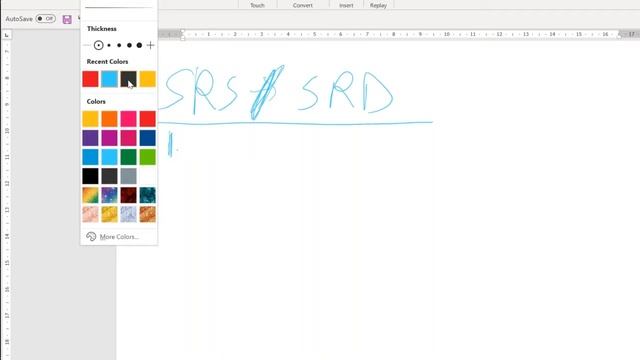Viewport: 640px width, 360px height.
Task: Click the handwritten SRS ink on the page
Action: 199,91
